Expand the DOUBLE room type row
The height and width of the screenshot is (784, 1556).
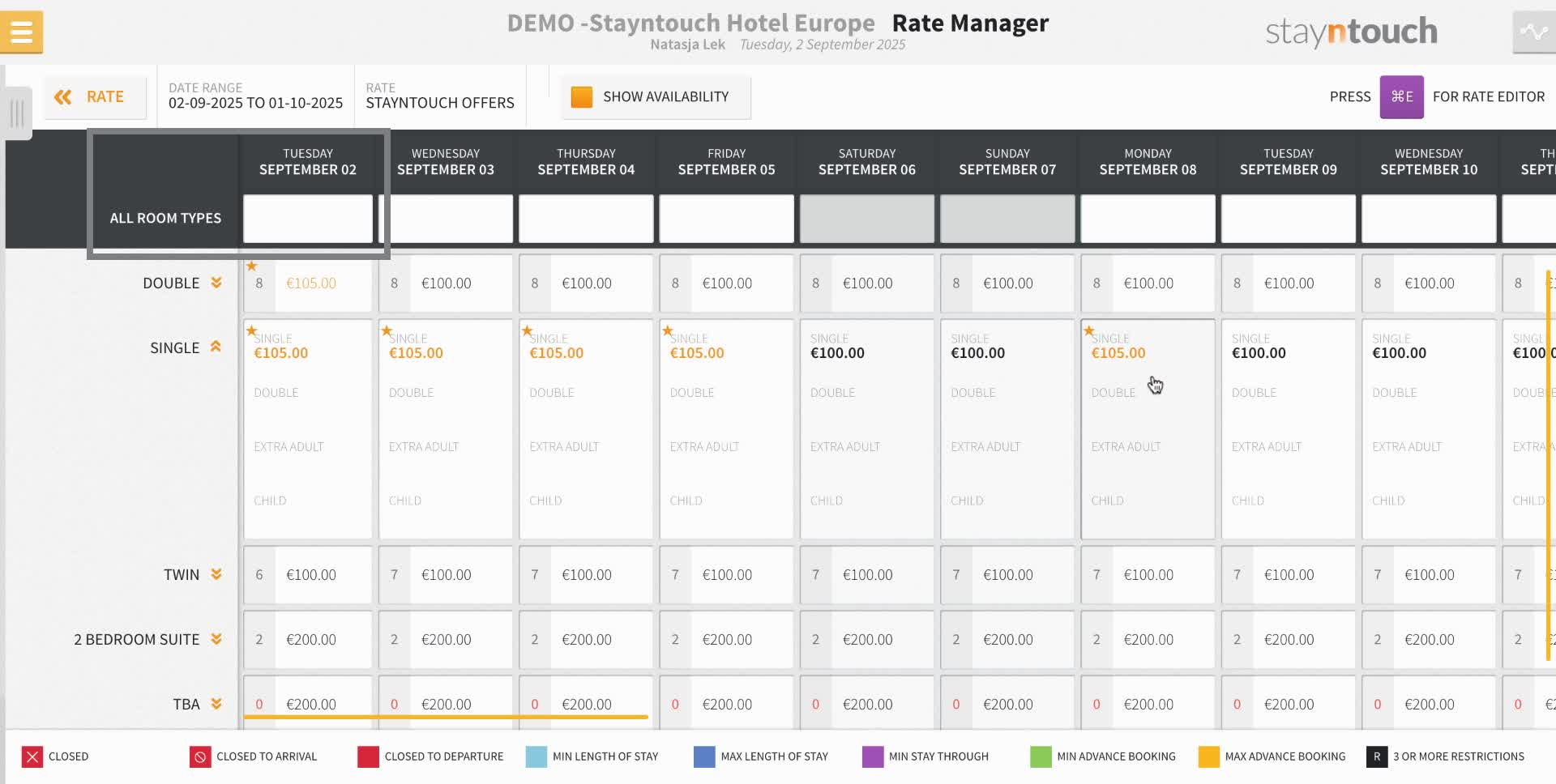[x=216, y=283]
